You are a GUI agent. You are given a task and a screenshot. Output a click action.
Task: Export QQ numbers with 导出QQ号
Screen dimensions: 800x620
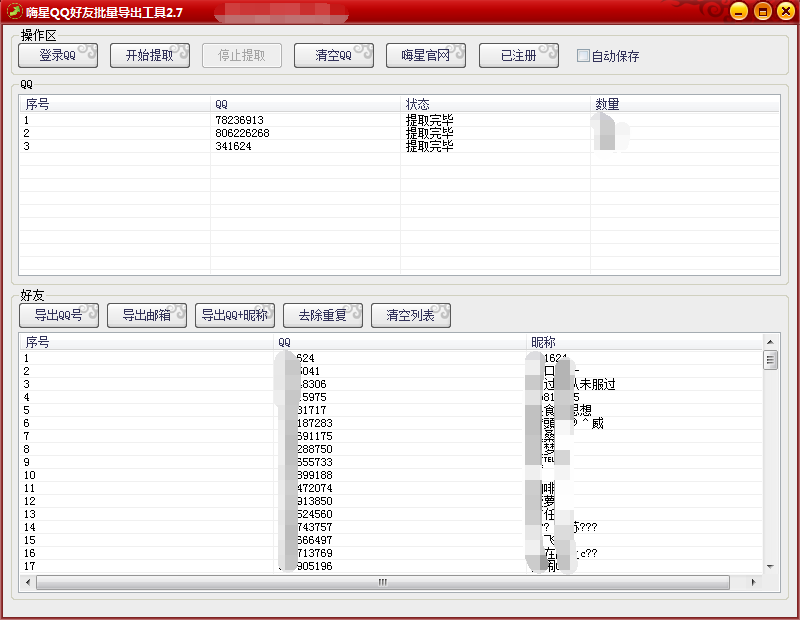59,315
